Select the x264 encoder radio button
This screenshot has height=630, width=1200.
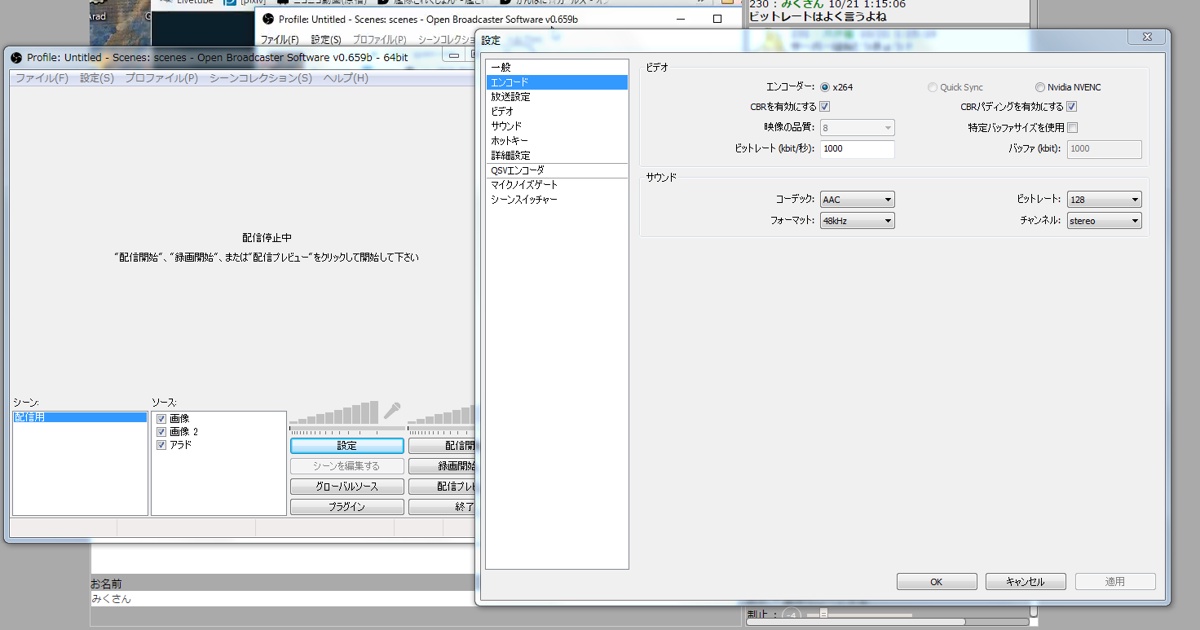825,87
